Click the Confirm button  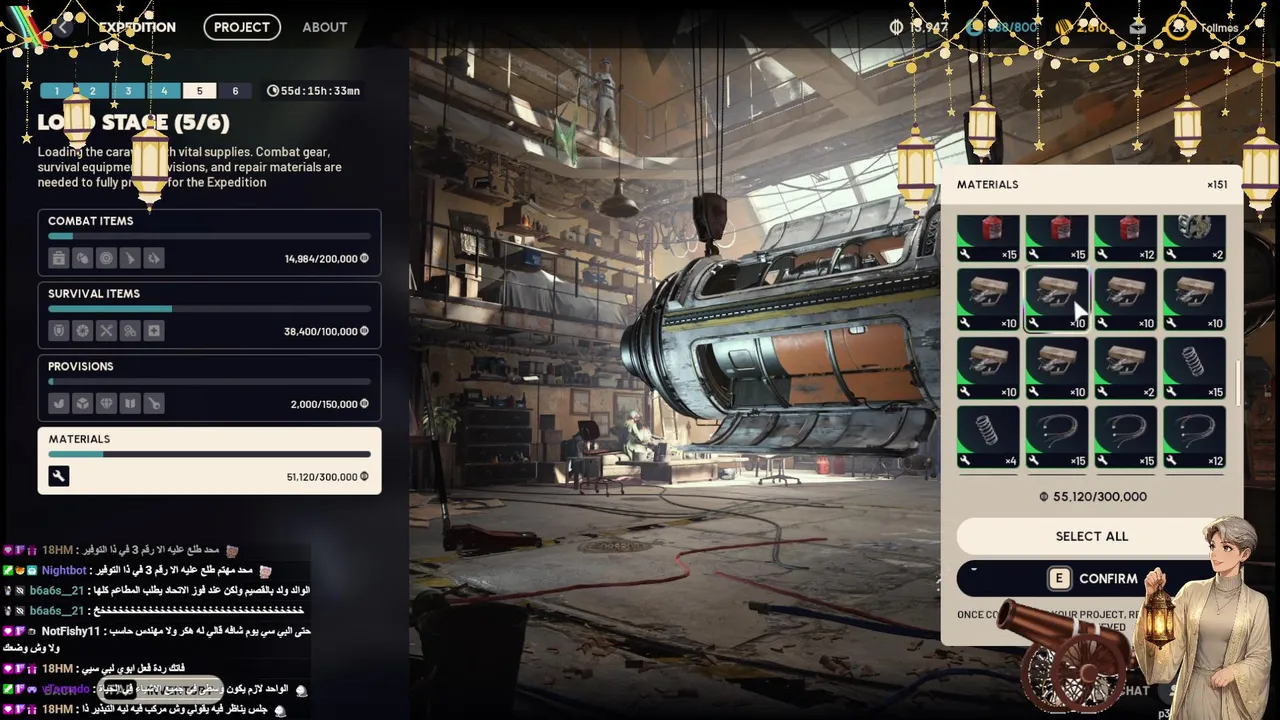[1092, 578]
